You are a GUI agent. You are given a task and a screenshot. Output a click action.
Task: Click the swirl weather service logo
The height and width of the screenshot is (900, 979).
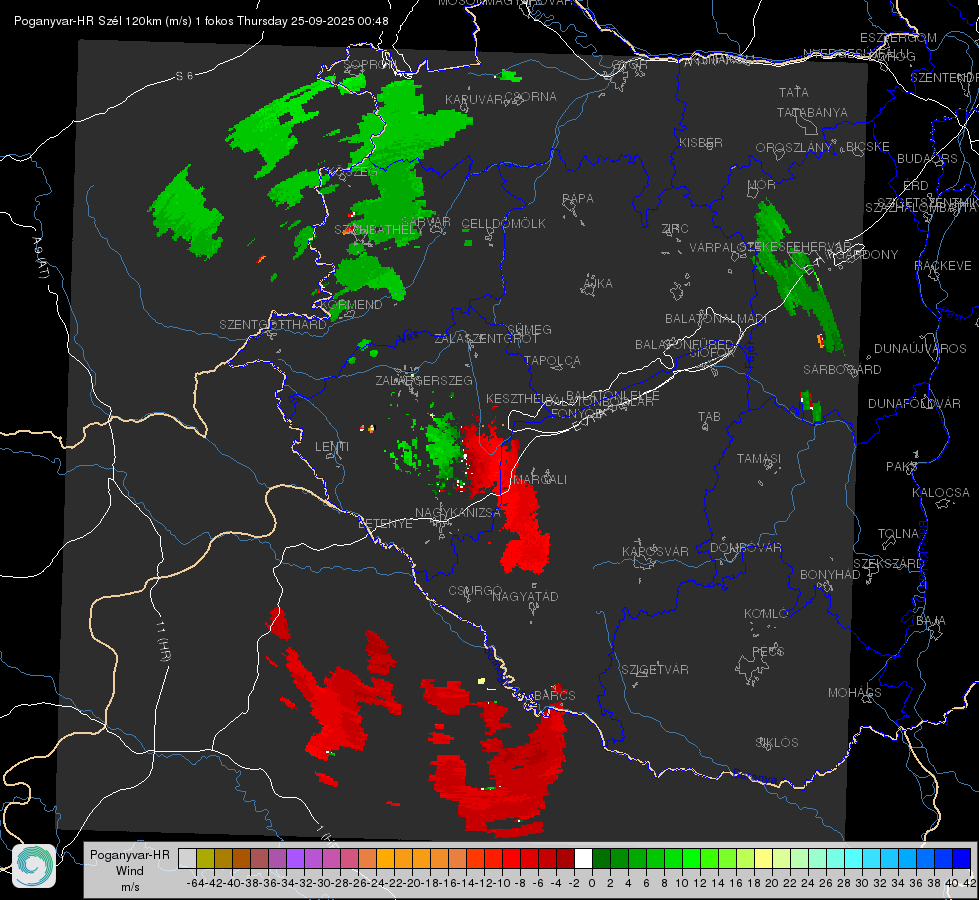pyautogui.click(x=34, y=866)
